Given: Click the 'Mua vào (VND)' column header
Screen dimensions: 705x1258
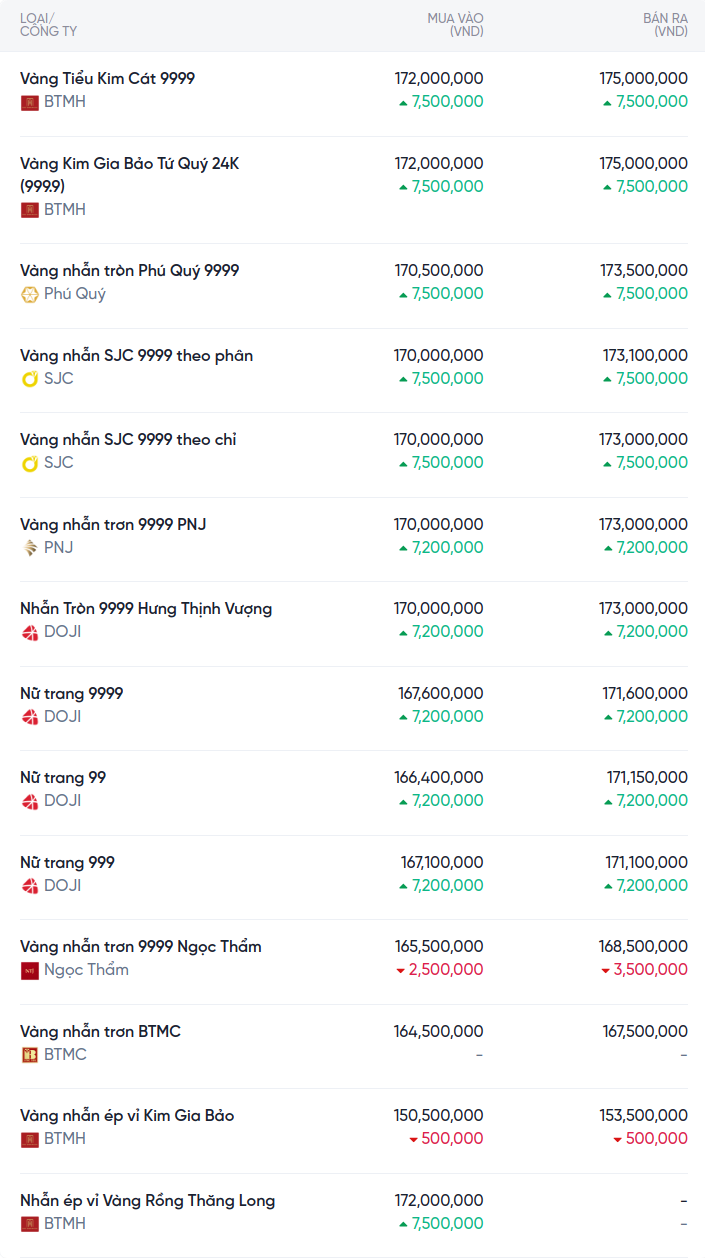Looking at the screenshot, I should point(455,25).
